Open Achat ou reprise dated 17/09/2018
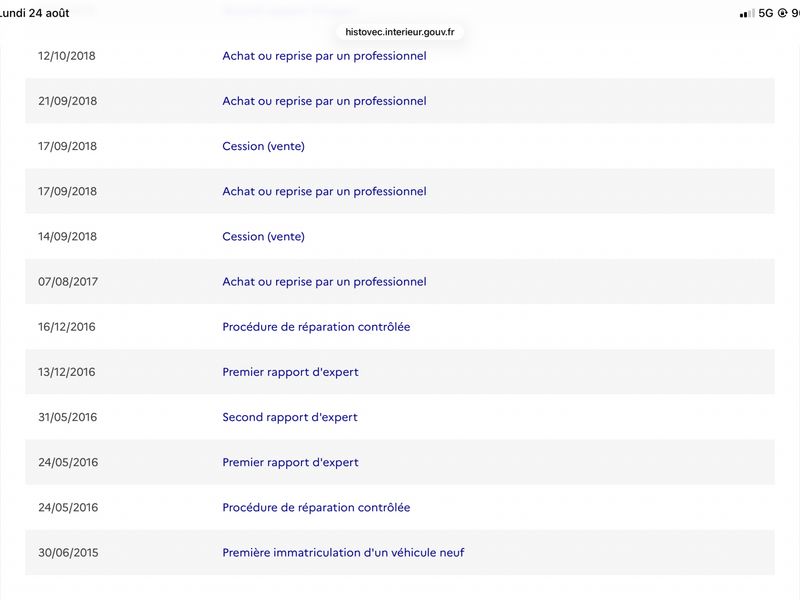Viewport: 800px width, 600px height. [324, 191]
